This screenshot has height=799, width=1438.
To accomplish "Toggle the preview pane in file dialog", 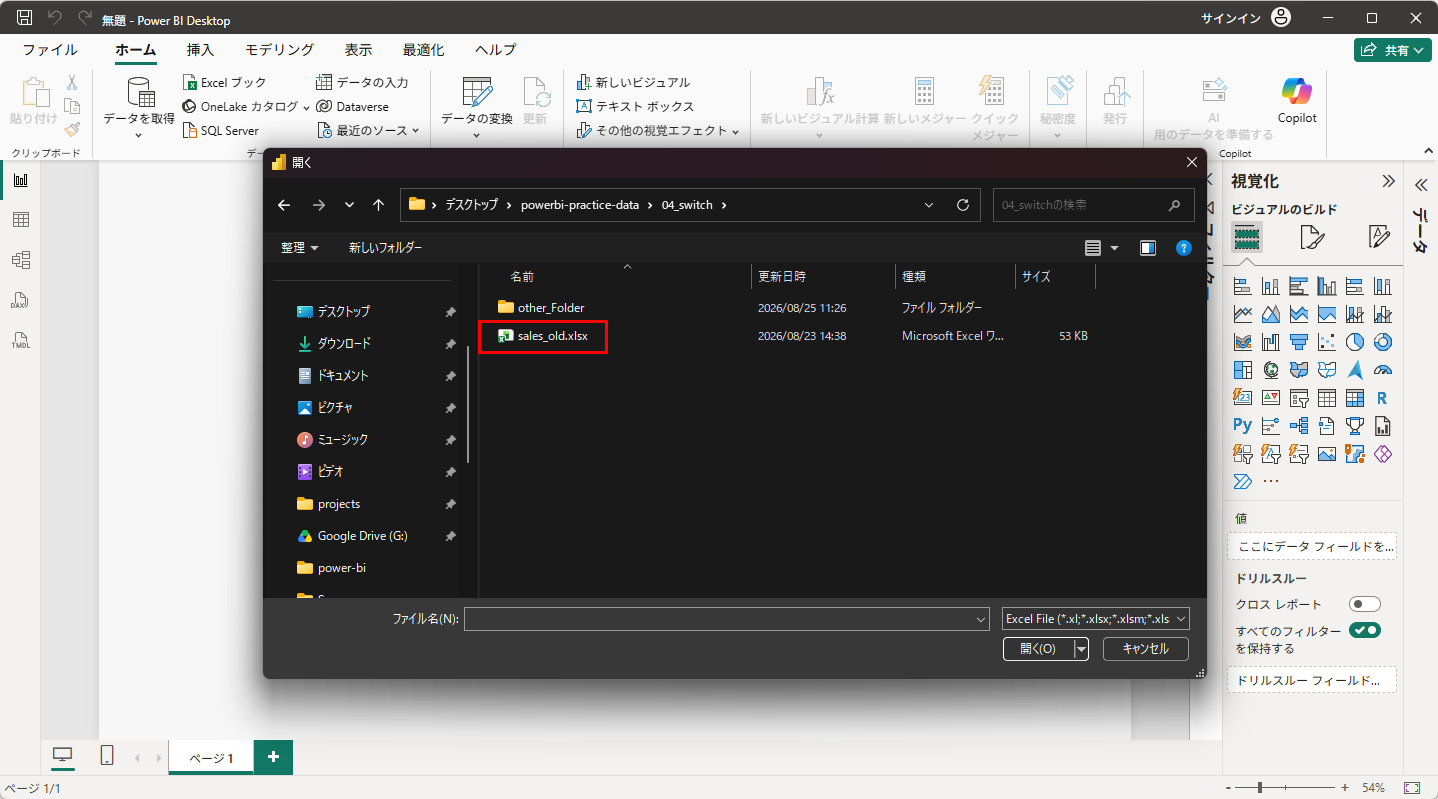I will 1148,247.
